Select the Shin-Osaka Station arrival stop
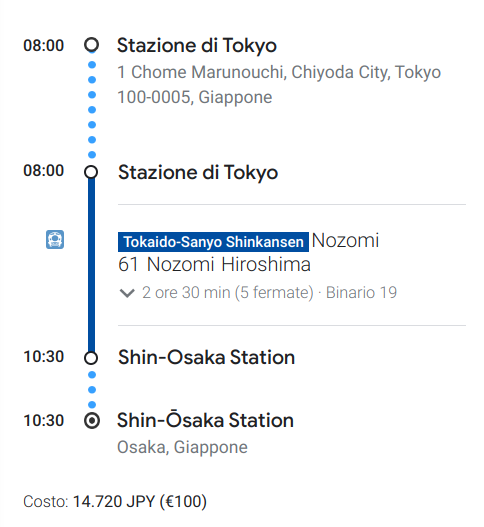Viewport: 484px width, 527px height. click(x=206, y=357)
